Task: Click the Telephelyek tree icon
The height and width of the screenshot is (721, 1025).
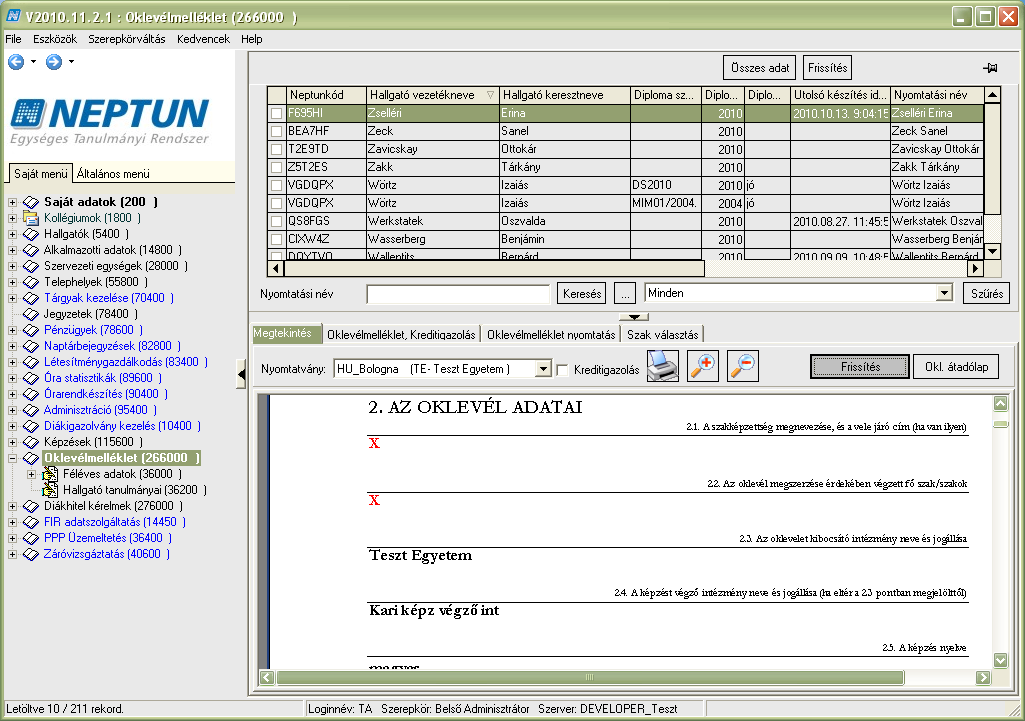Action: (31, 282)
